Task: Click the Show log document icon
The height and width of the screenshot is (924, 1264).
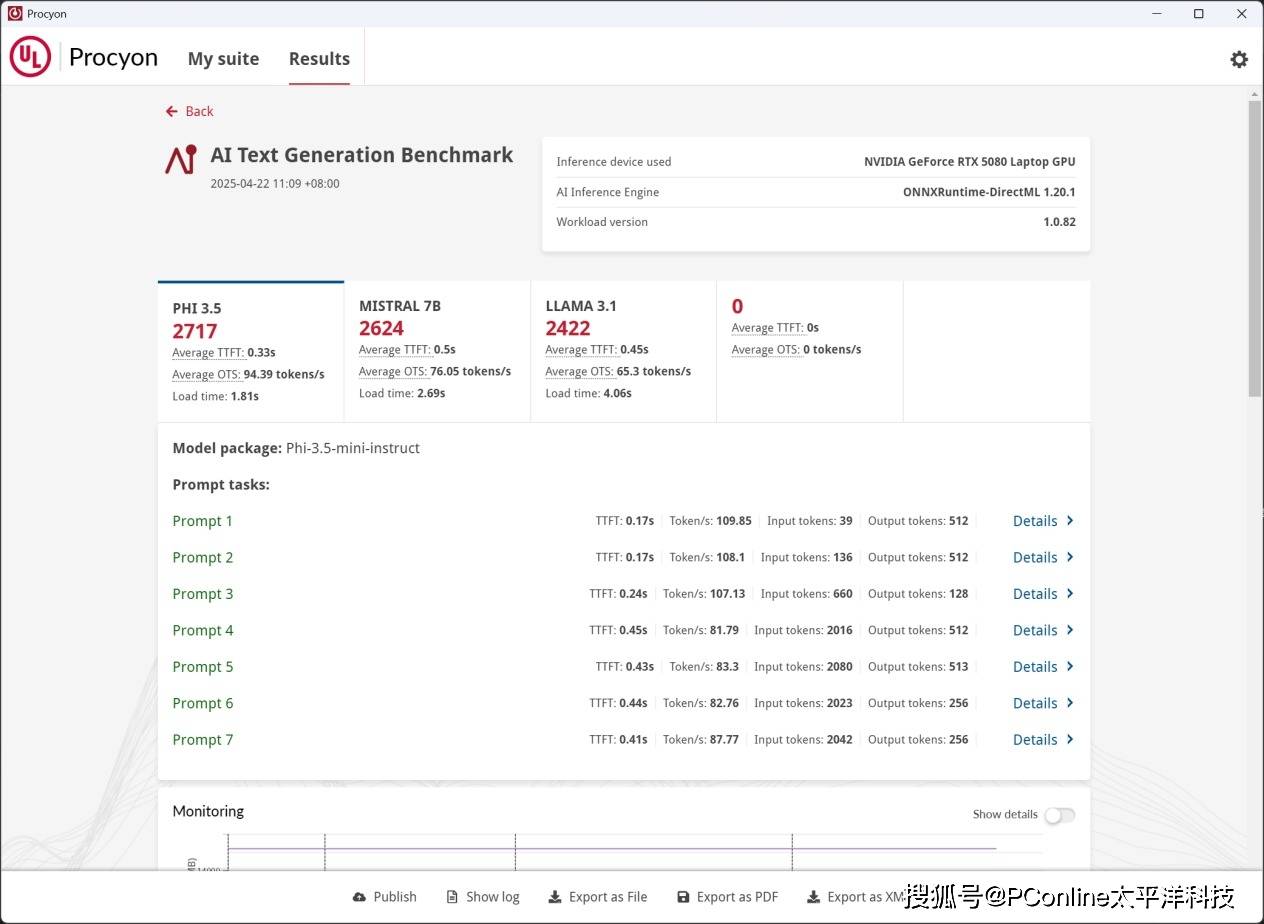Action: tap(452, 897)
